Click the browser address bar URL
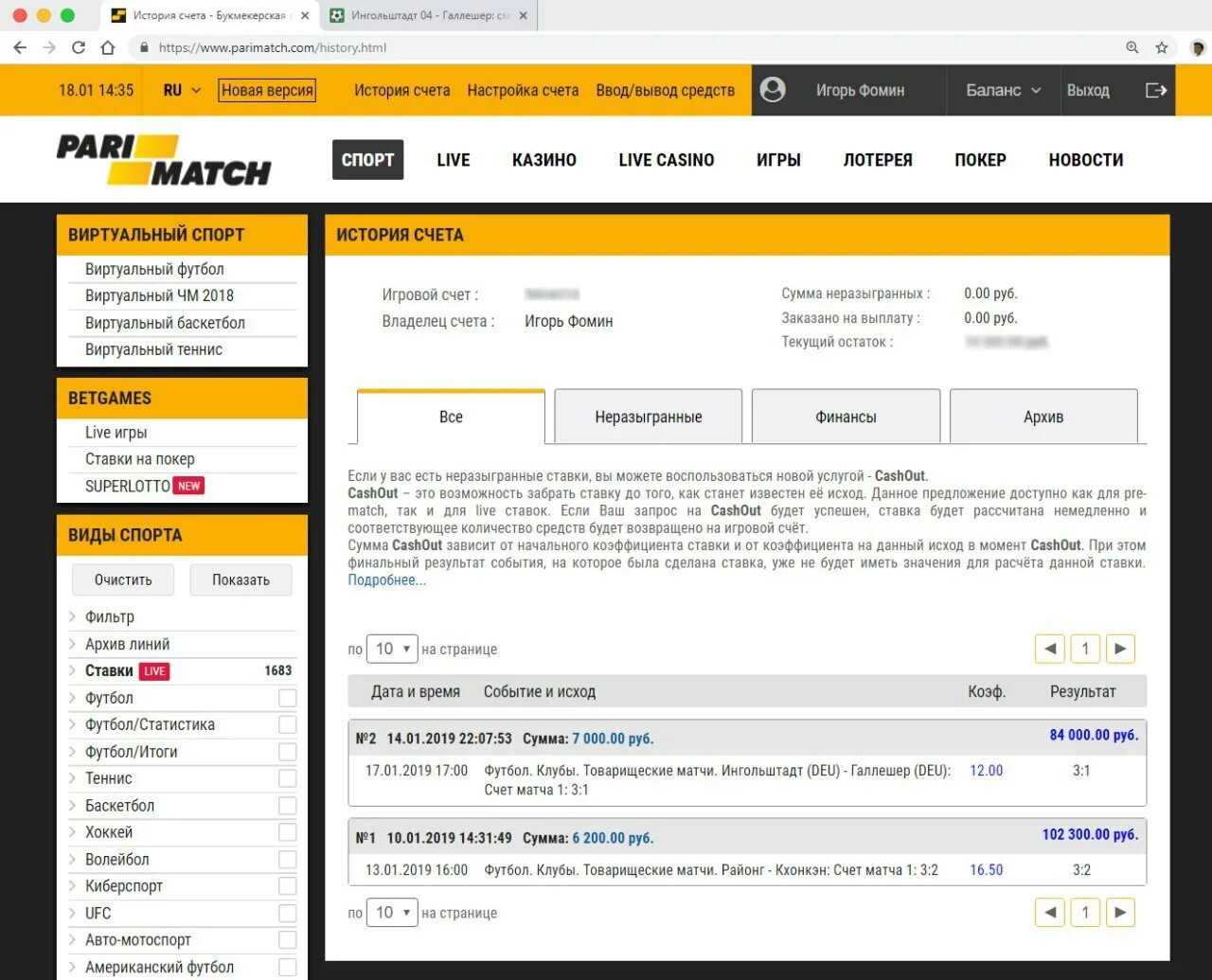Screen dimensions: 1212x980 tap(273, 47)
